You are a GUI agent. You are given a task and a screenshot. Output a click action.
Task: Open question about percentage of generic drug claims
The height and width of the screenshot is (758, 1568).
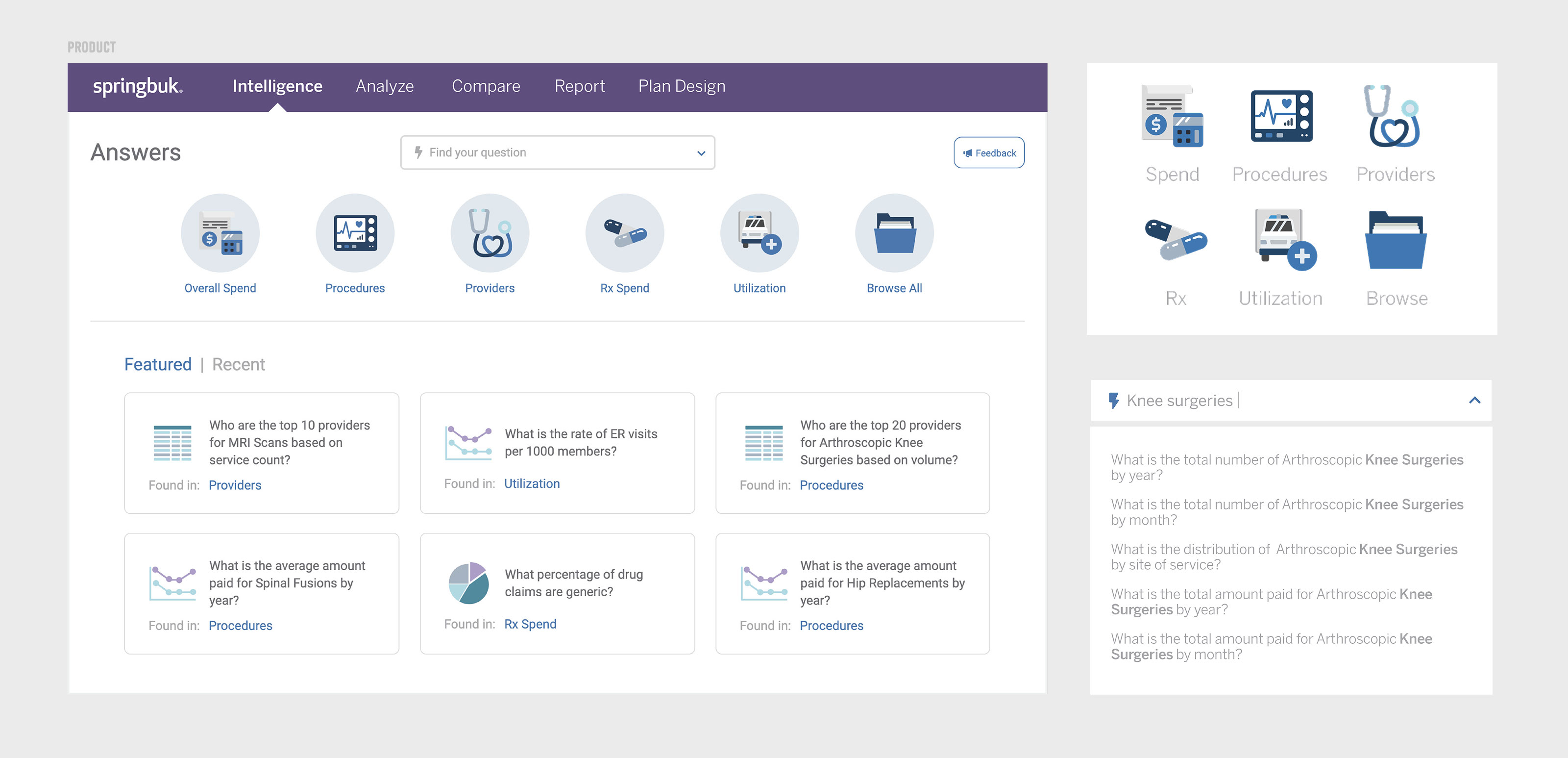tap(574, 583)
